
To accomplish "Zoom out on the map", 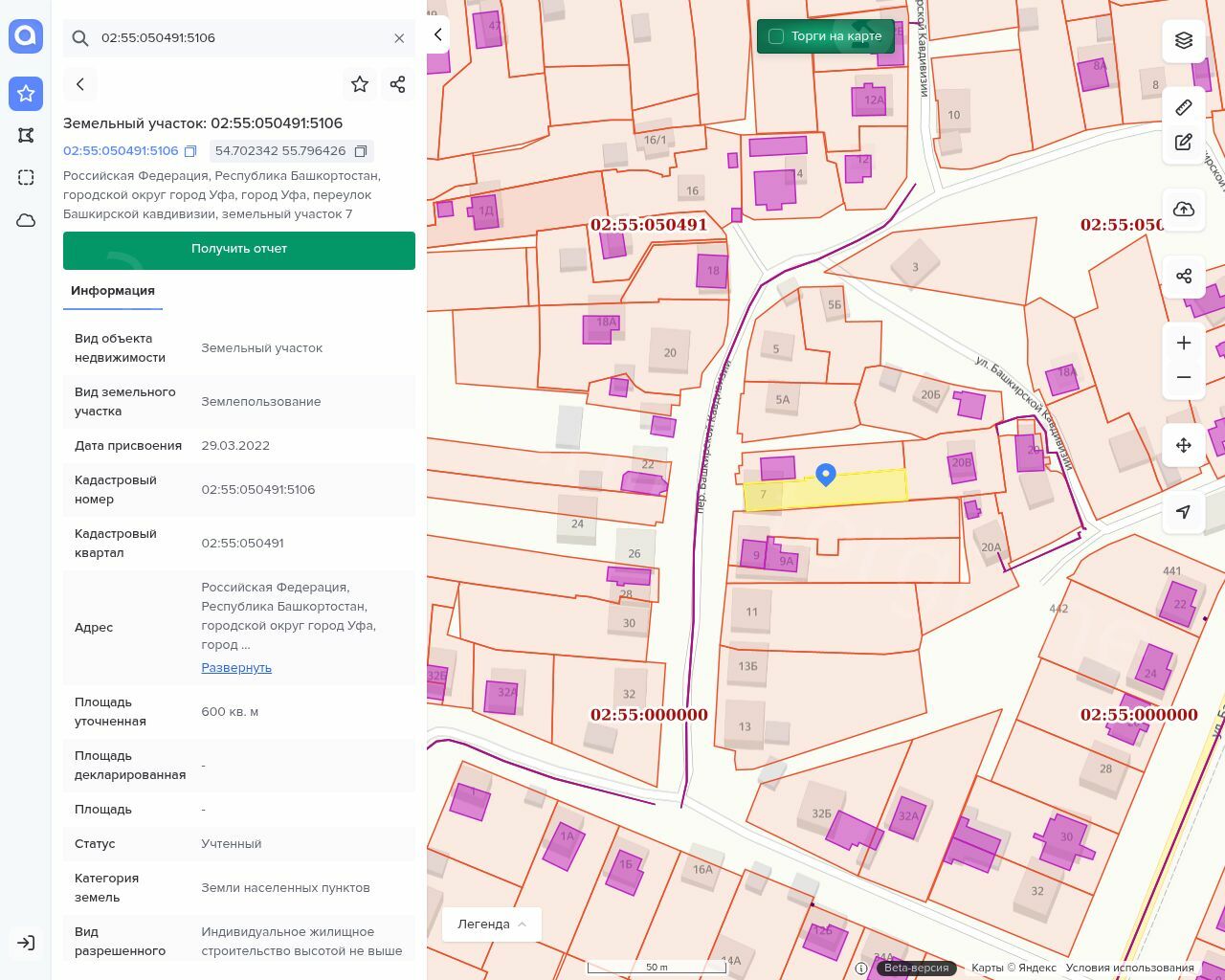I will pos(1184,378).
